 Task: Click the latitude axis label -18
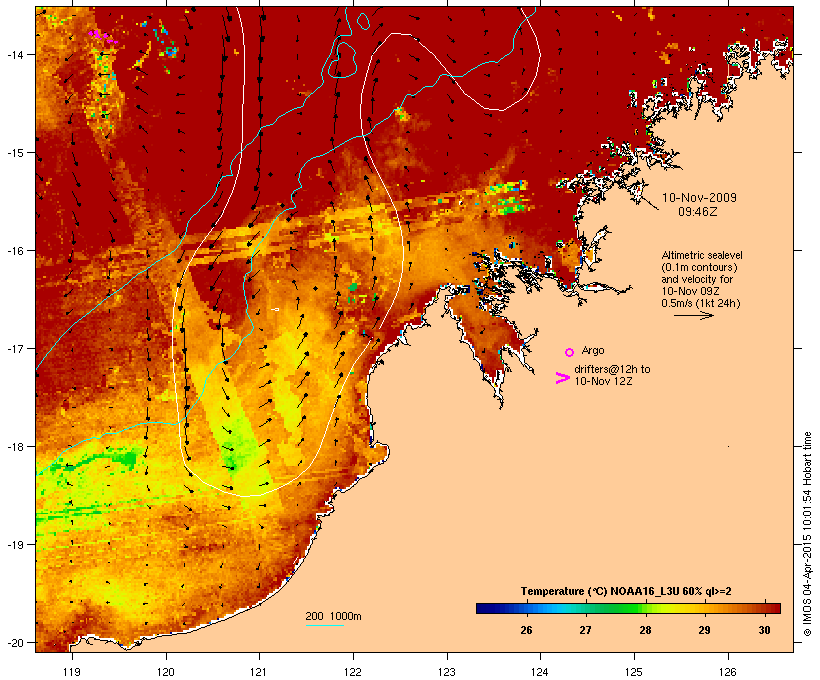15,446
